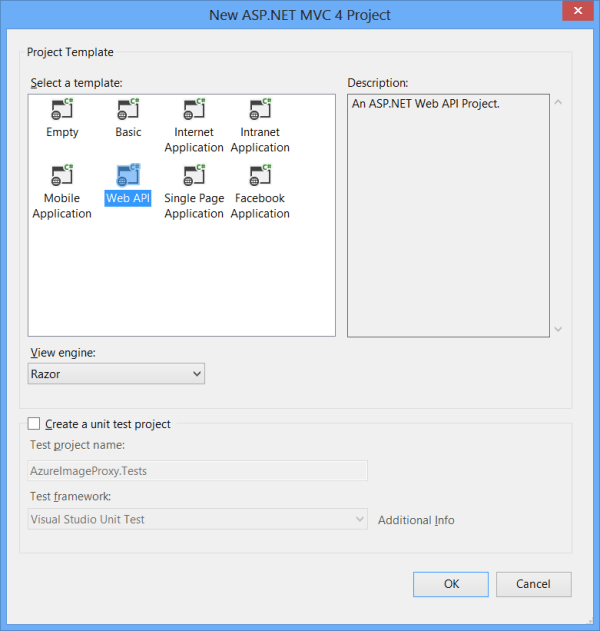The height and width of the screenshot is (631, 600).
Task: Close the New ASP.NET MVC 4 Project dialog
Action: (578, 10)
